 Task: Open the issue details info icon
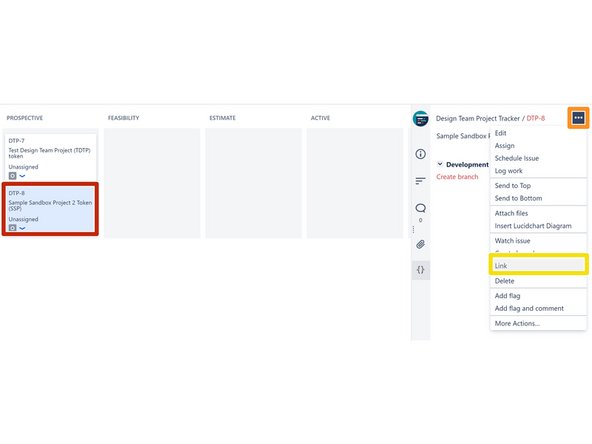point(420,154)
